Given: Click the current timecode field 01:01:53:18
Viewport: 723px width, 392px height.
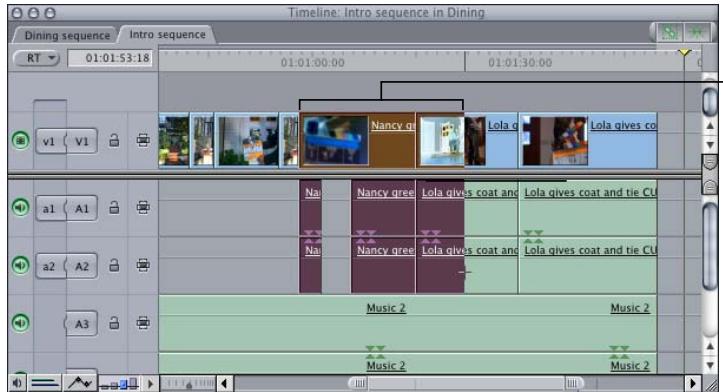Looking at the screenshot, I should pyautogui.click(x=110, y=58).
